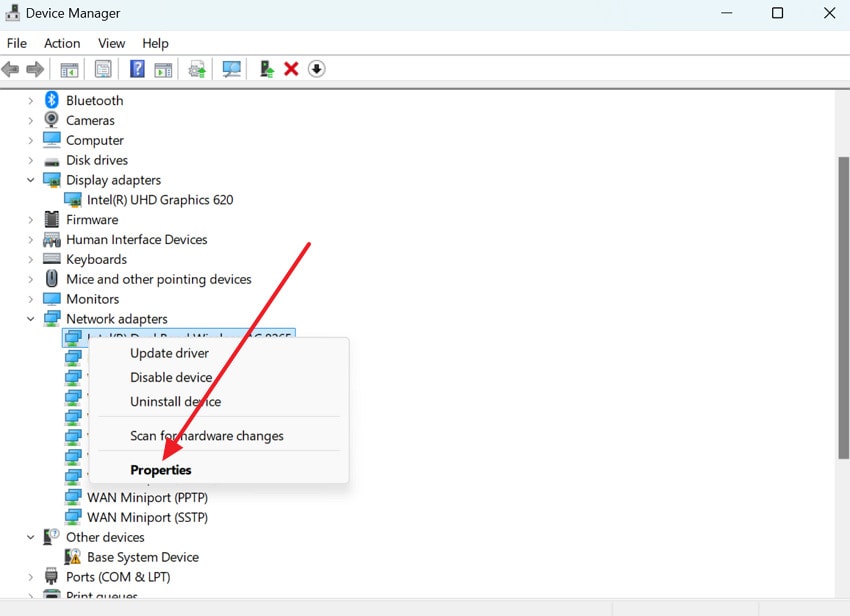
Task: Click the Forward navigation arrow
Action: [x=37, y=68]
